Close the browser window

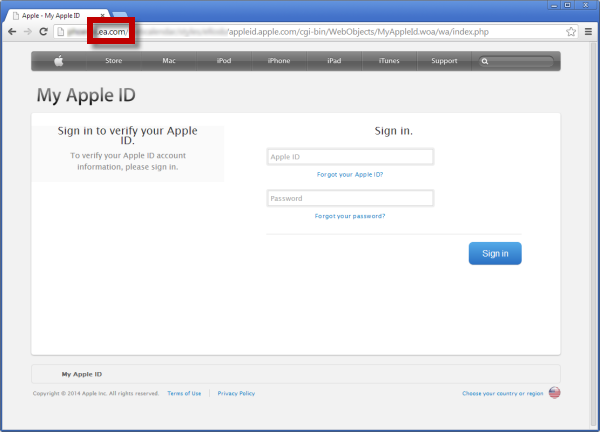[585, 5]
